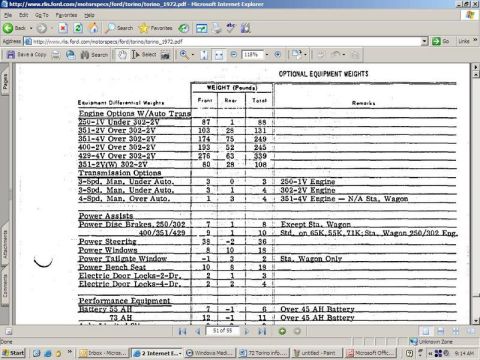Switch to untitled - Paint taskbar button
Screen dimensions: 480x360
click(318, 353)
